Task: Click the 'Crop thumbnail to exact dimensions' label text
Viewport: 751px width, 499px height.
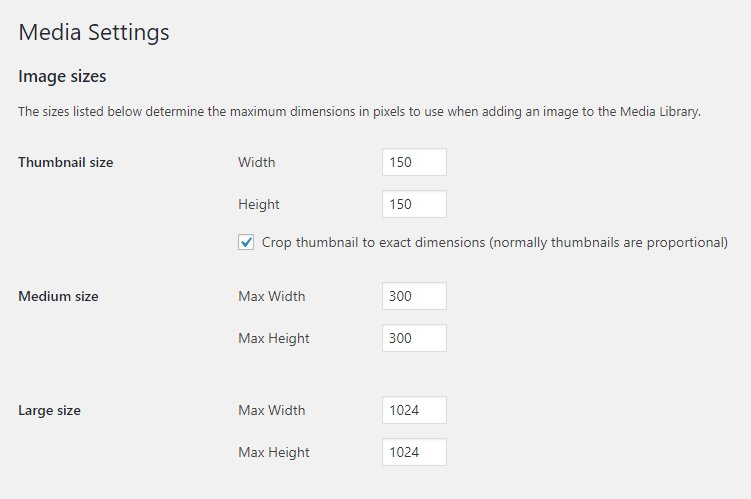Action: [x=494, y=242]
